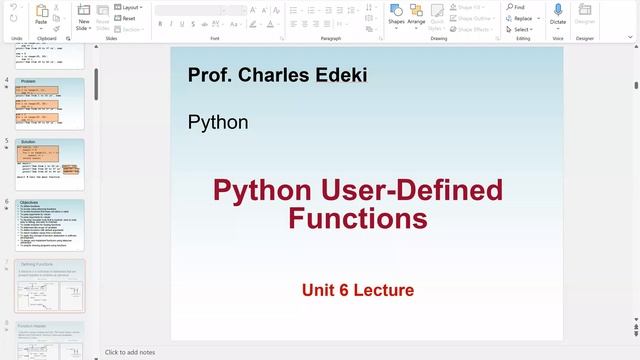Click the Undo arrow icon
Image resolution: width=640 pixels, height=360 pixels.
[13, 7]
